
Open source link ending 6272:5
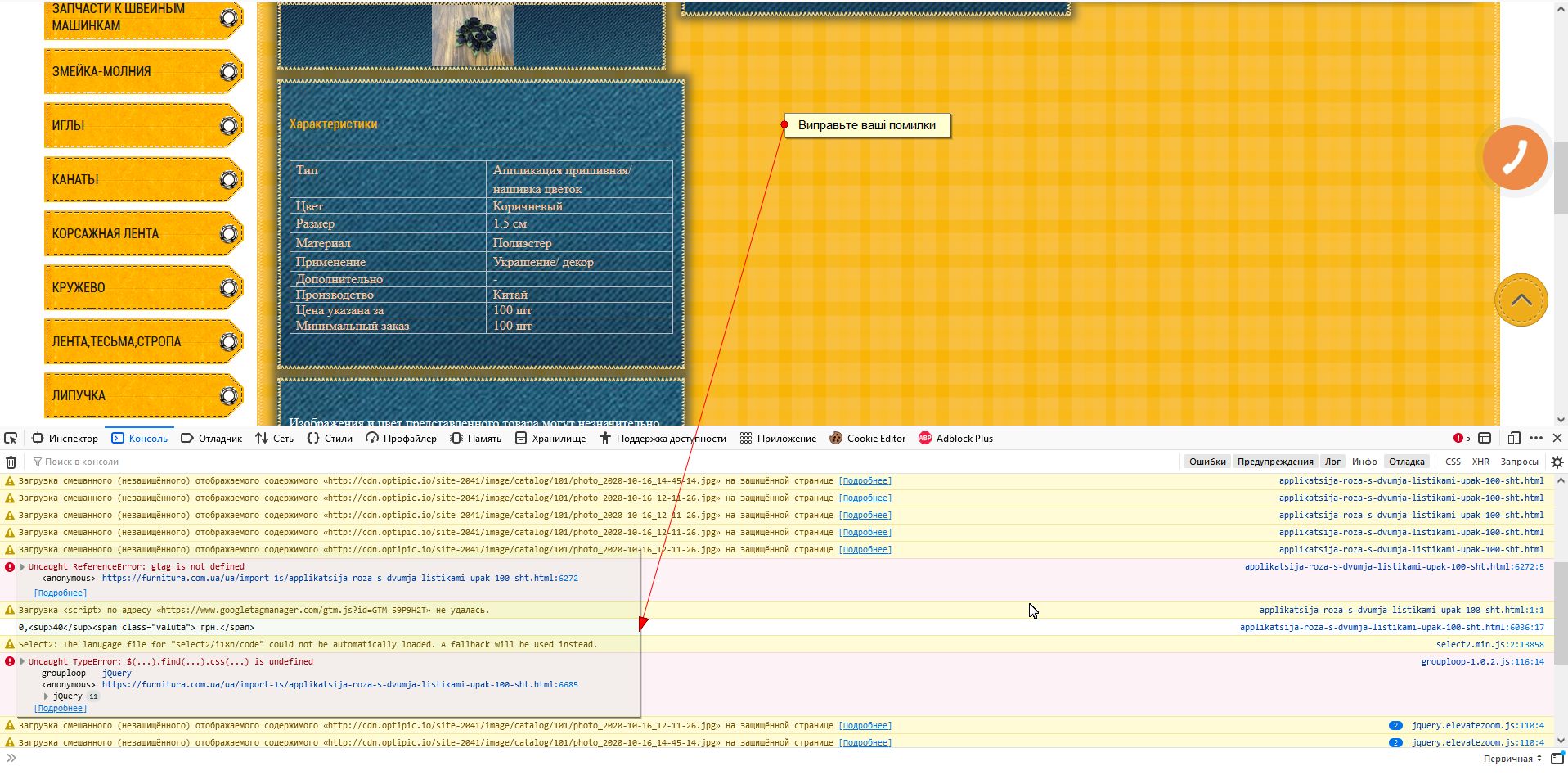[1394, 566]
